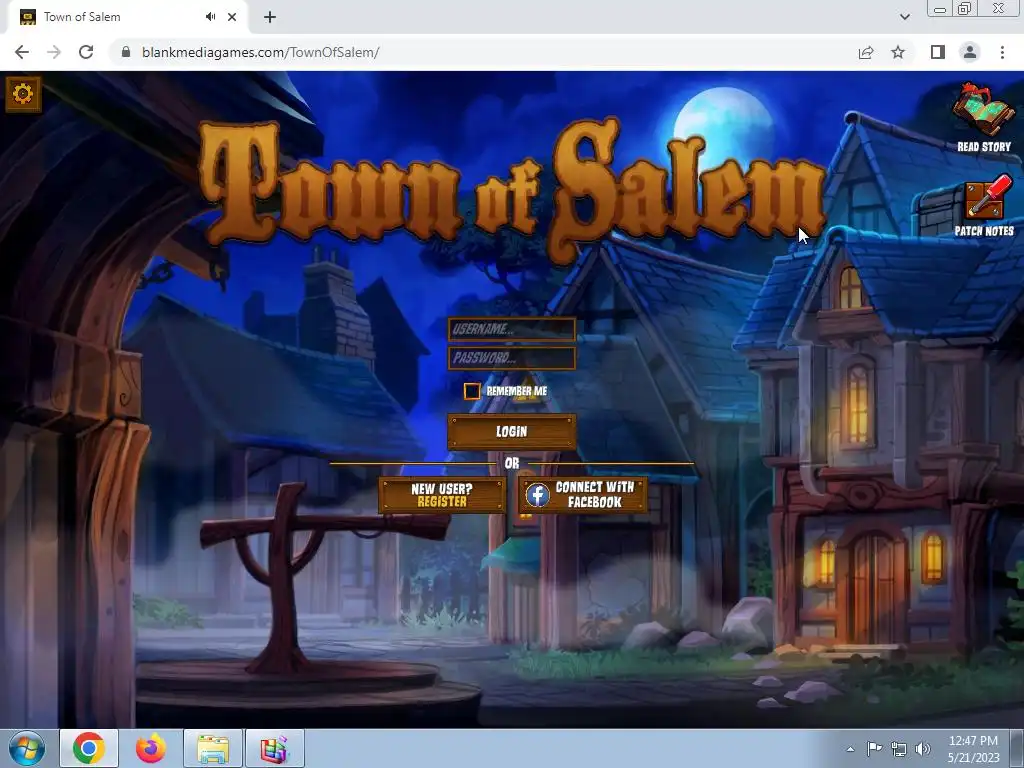This screenshot has height=768, width=1024.
Task: Click the Login button
Action: coord(511,432)
